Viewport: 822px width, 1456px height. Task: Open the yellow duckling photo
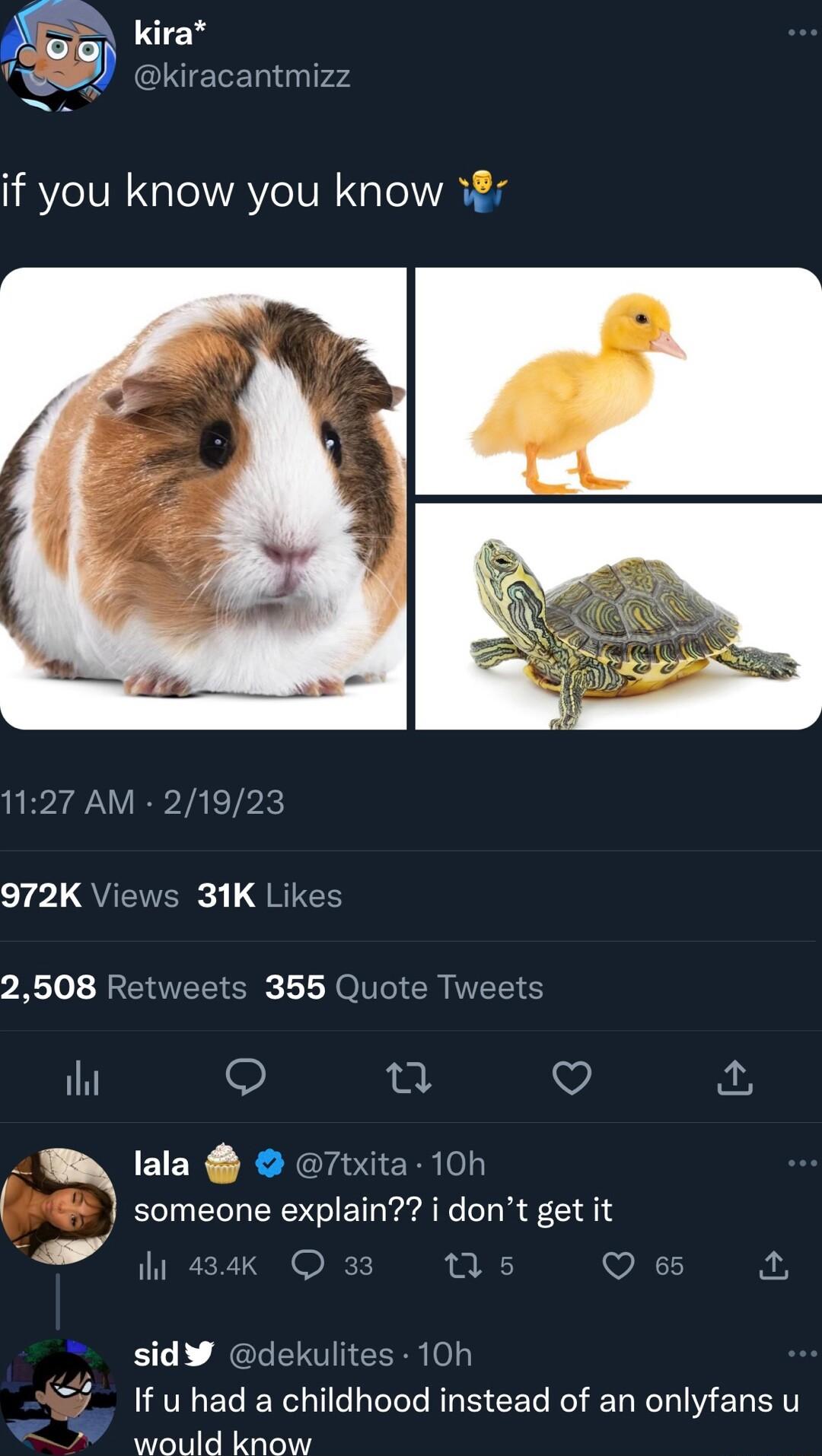click(x=618, y=381)
